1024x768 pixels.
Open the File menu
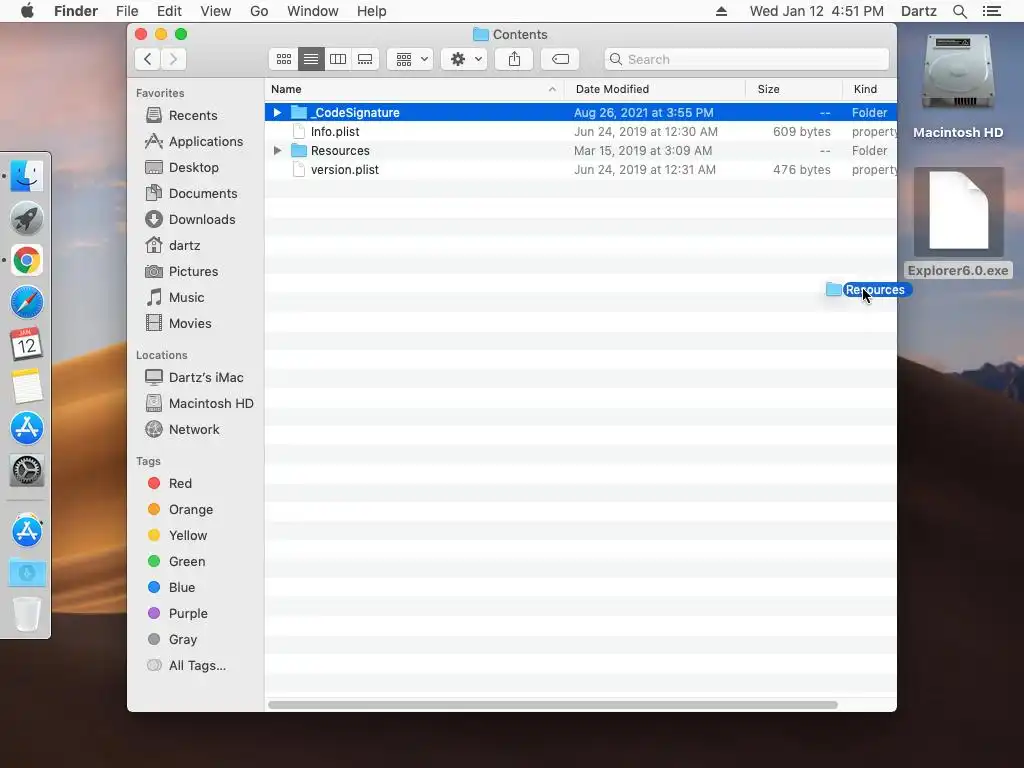pyautogui.click(x=127, y=11)
